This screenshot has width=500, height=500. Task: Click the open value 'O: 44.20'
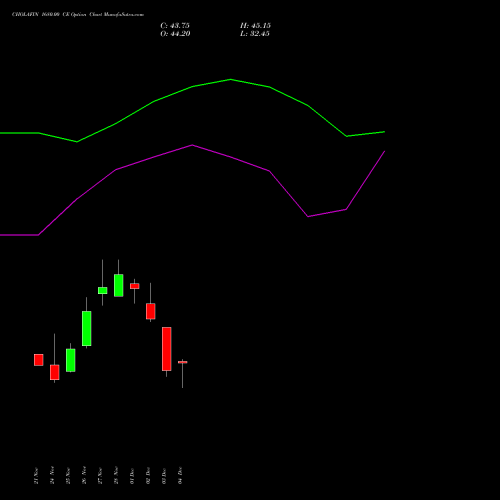pos(175,34)
